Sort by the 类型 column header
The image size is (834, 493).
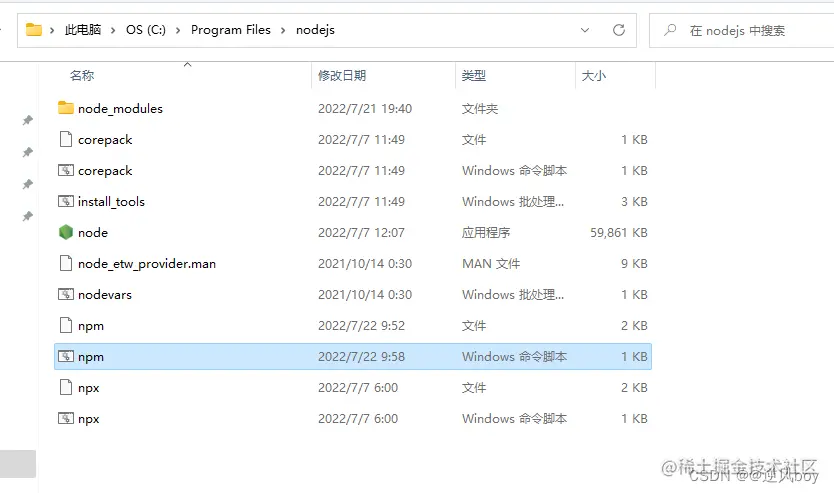473,76
